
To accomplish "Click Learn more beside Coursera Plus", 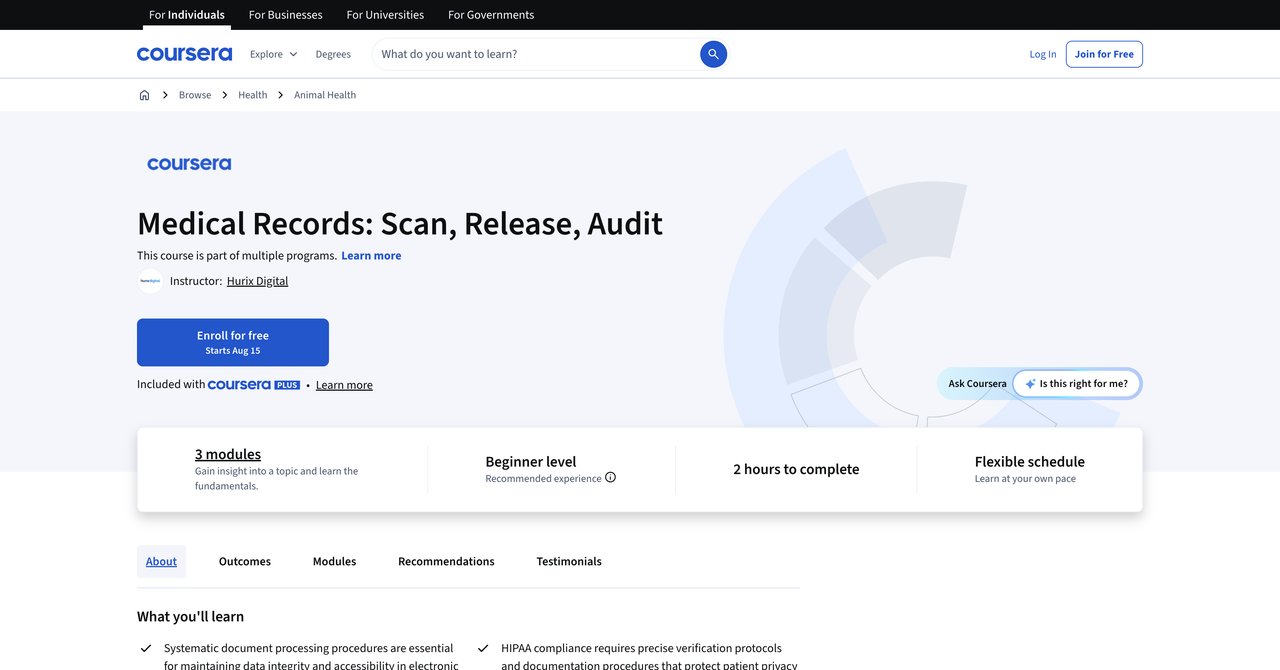I will tap(344, 385).
